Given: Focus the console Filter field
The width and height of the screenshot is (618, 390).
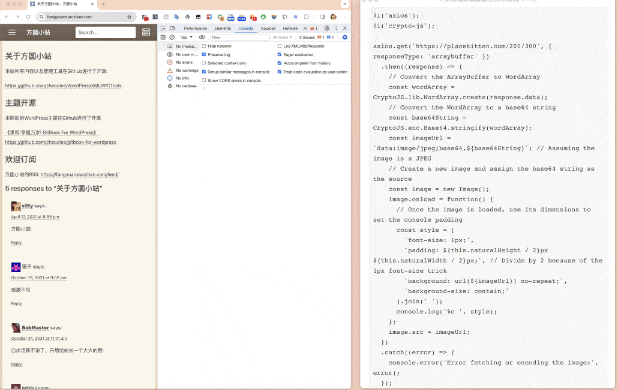Looking at the screenshot, I should click(240, 37).
